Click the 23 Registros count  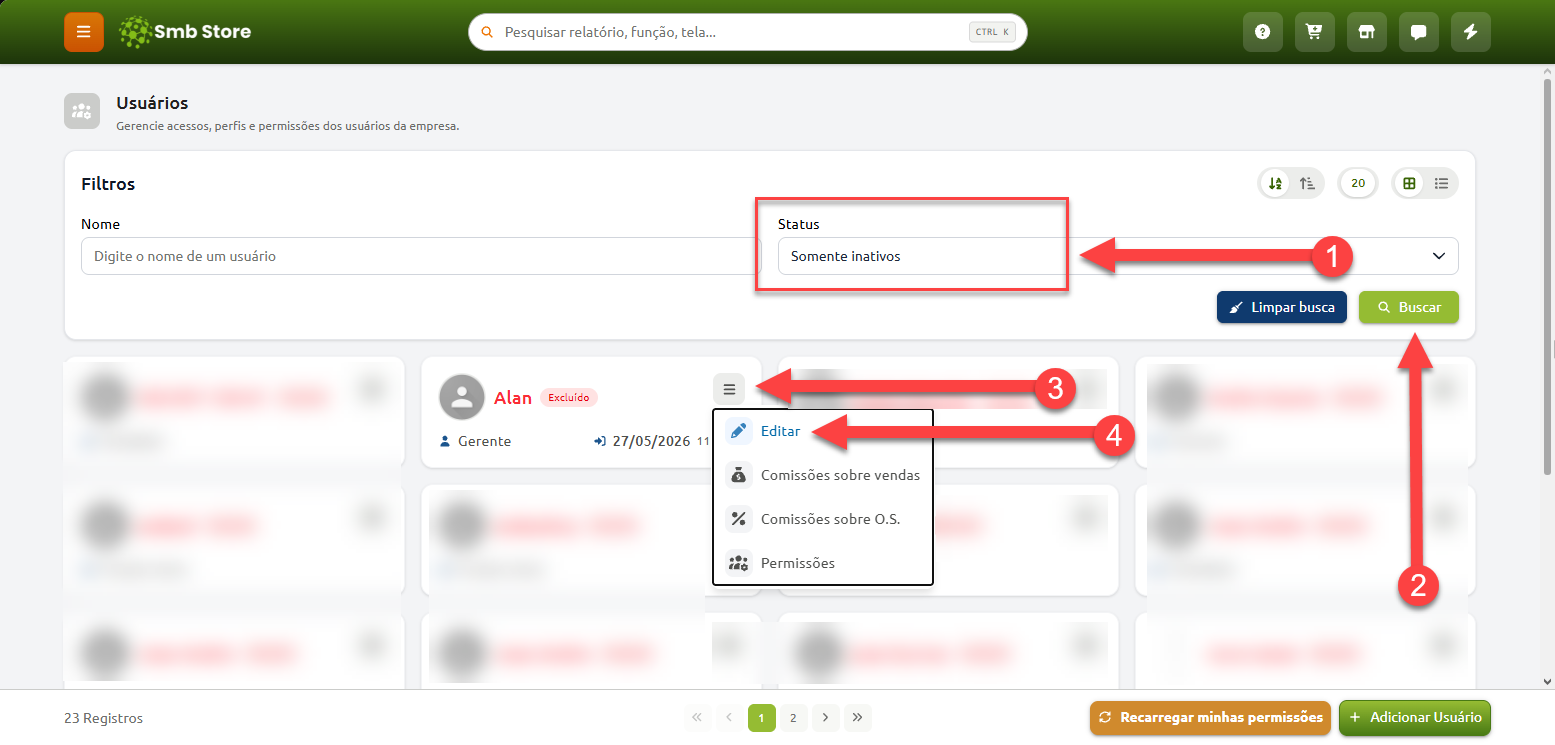click(x=103, y=718)
